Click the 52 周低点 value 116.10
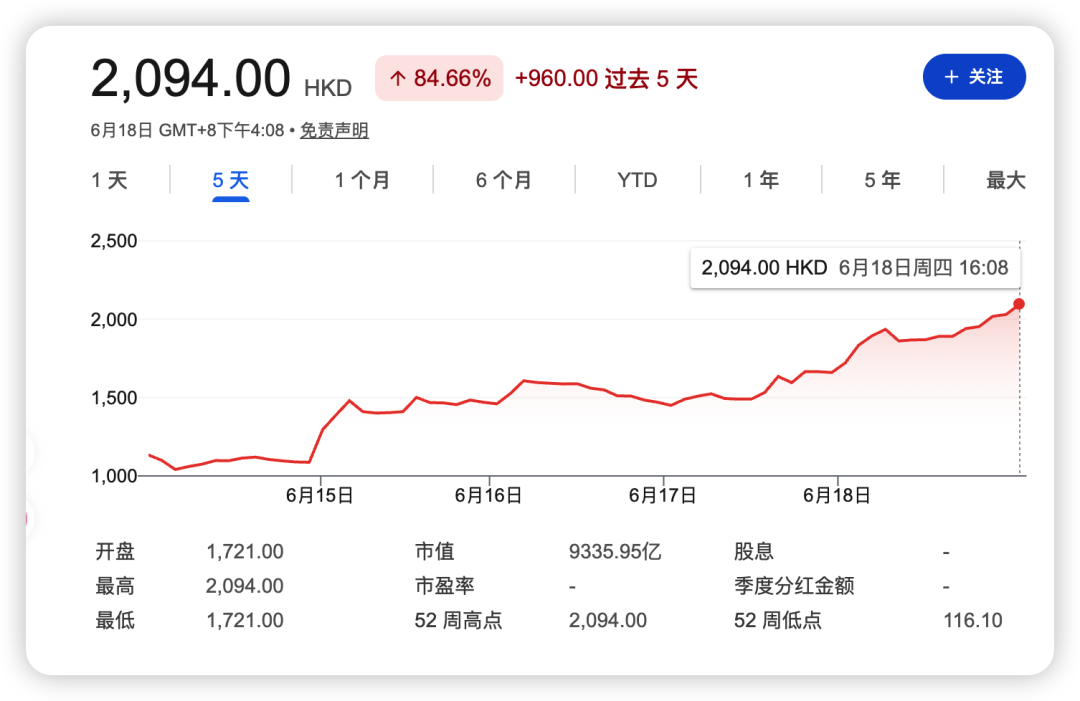 [x=973, y=620]
